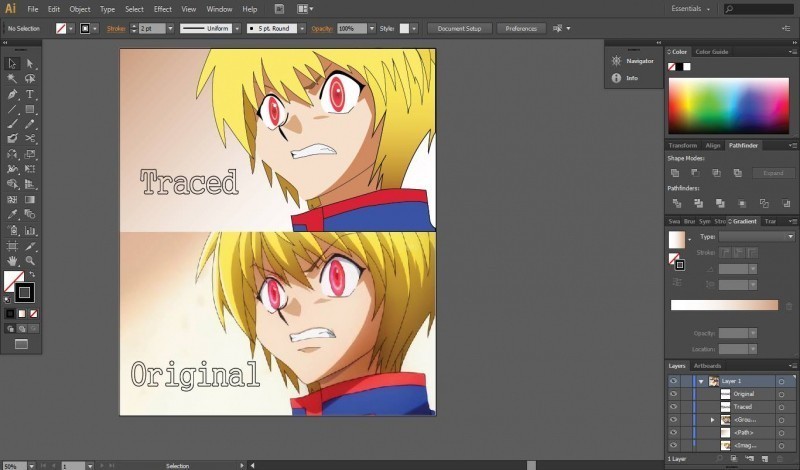The image size is (800, 470).
Task: Open stroke weight dropdown arrow
Action: tap(170, 29)
